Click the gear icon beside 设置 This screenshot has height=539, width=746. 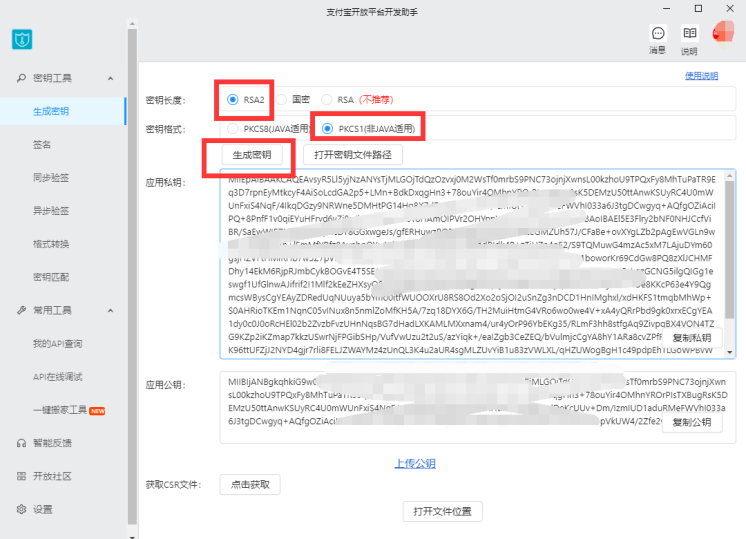21,510
